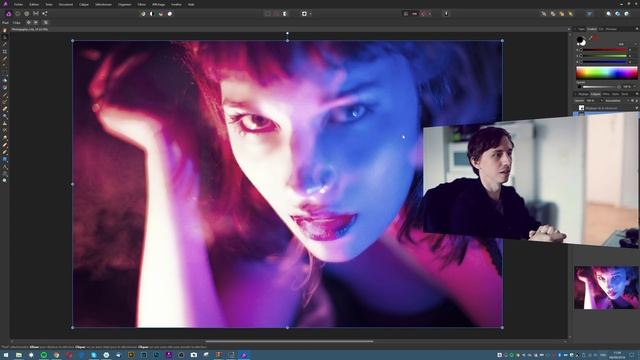
Task: Switch to the Calques panel tab
Action: click(596, 94)
